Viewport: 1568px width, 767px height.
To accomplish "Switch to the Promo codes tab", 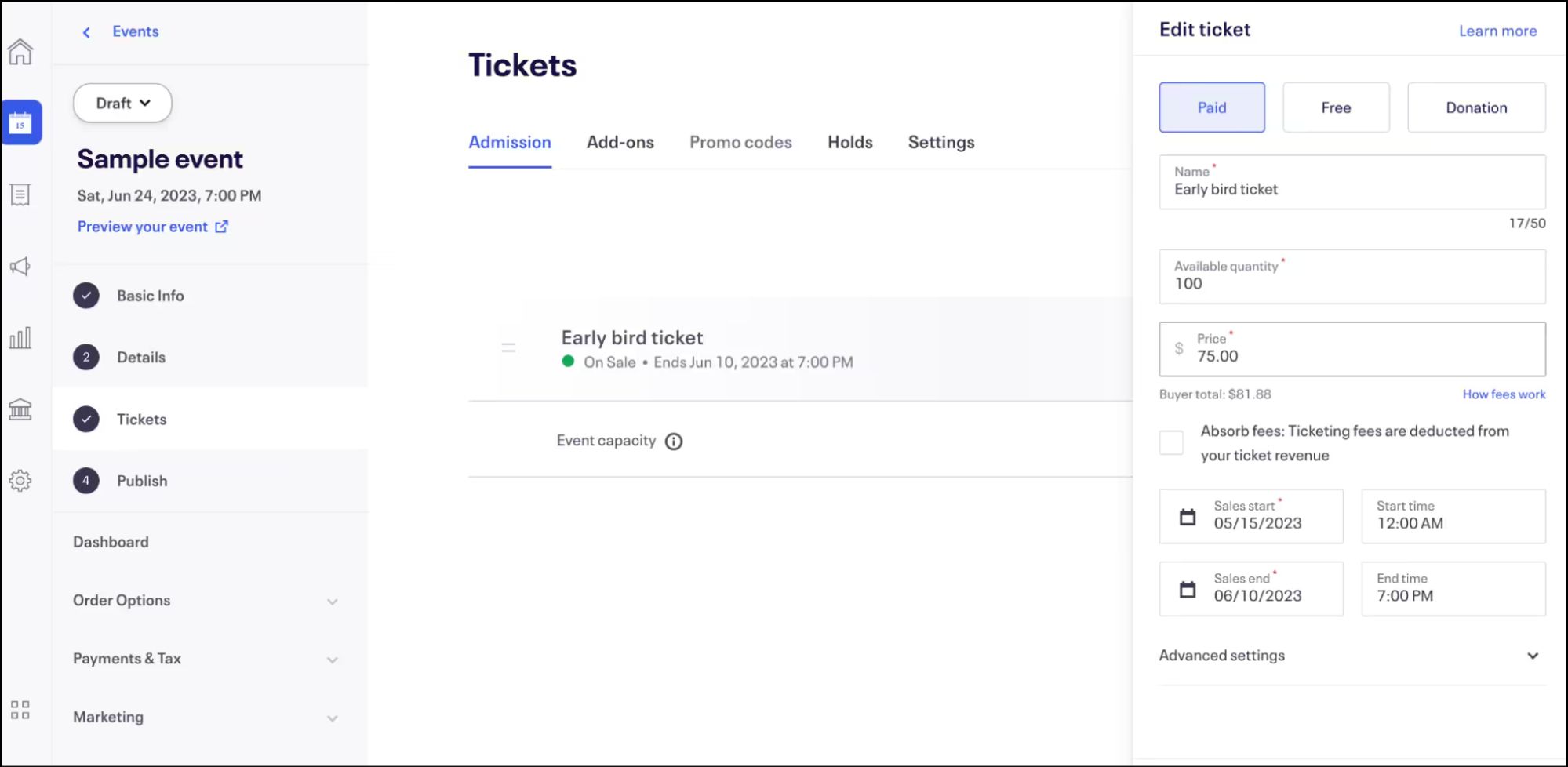I will (x=740, y=143).
